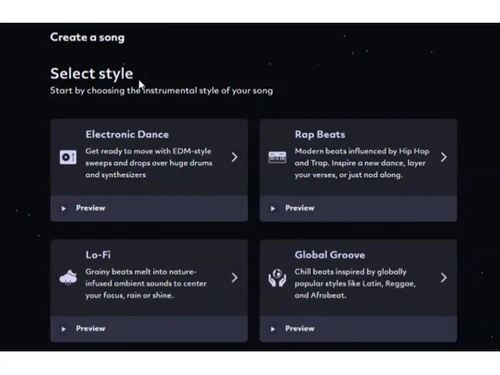The height and width of the screenshot is (375, 500).
Task: Play the Lo-Fi preview triangle
Action: (x=63, y=329)
